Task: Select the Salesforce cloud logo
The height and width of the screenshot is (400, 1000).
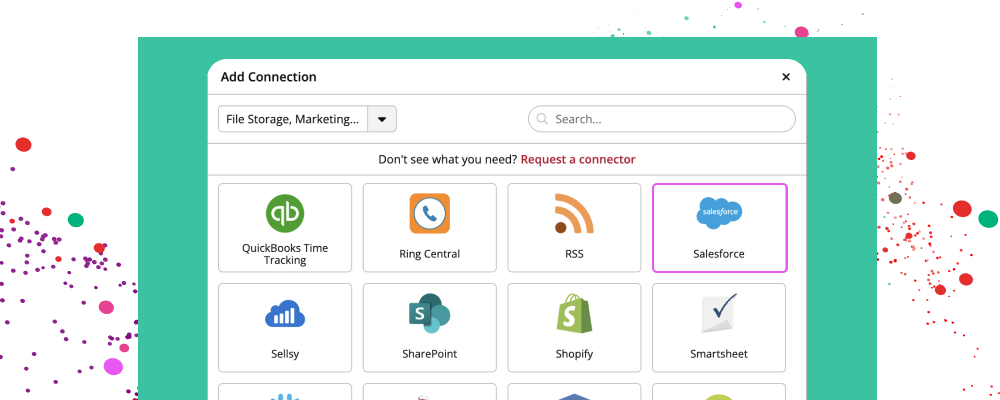Action: (719, 212)
